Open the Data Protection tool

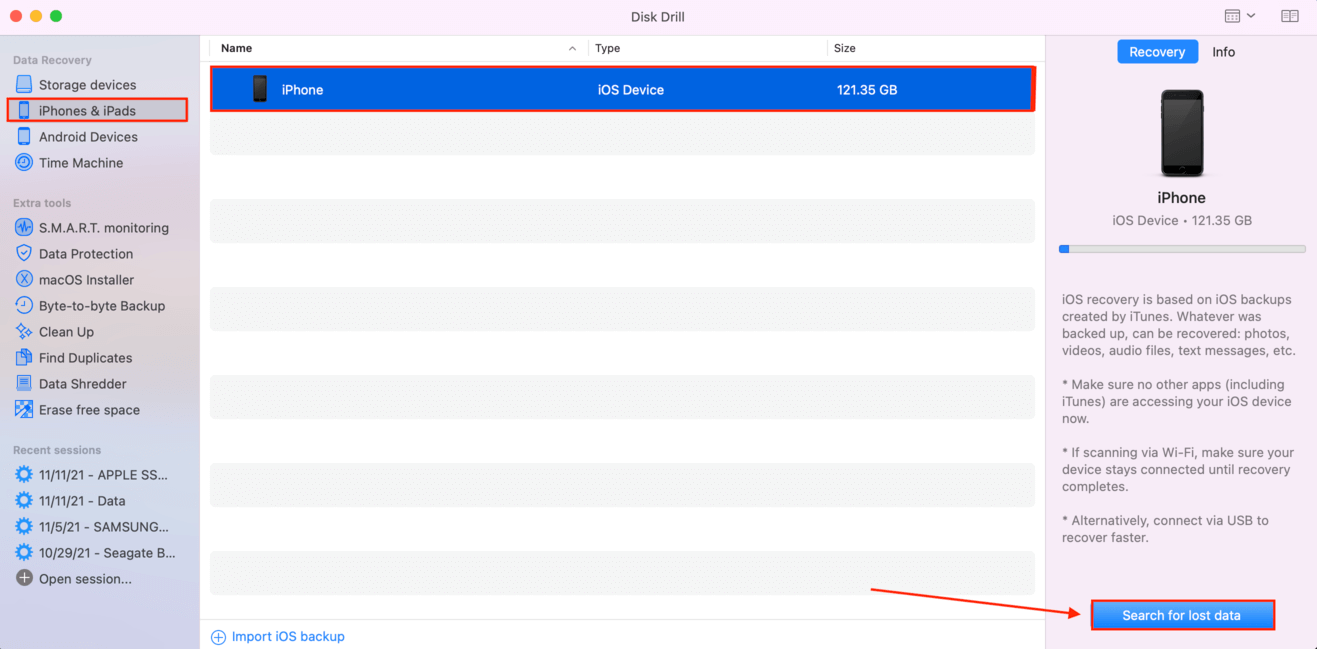click(86, 254)
